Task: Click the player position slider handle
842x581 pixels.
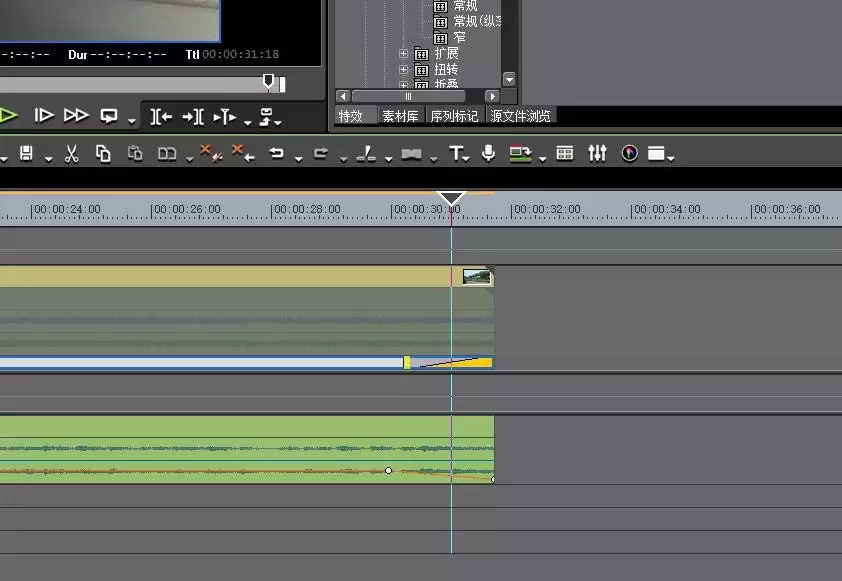Action: click(268, 82)
